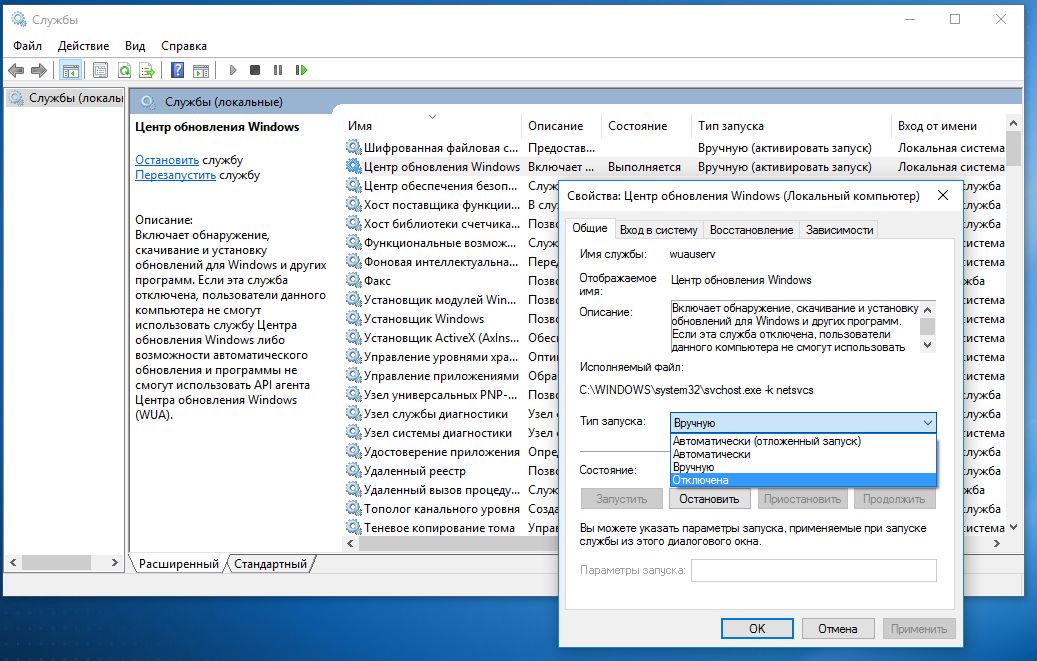Click the gear icon beside Шифрованная файловая с...

coord(354,147)
